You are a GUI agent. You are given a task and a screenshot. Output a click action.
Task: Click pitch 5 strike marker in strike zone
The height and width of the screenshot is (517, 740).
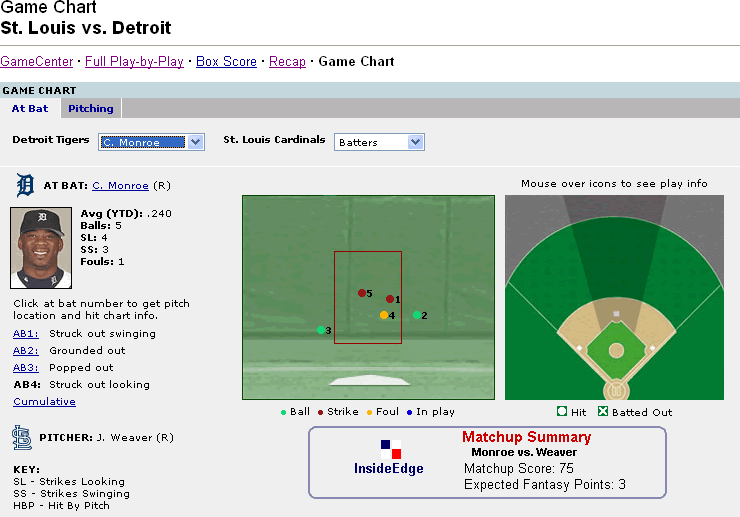pos(362,293)
